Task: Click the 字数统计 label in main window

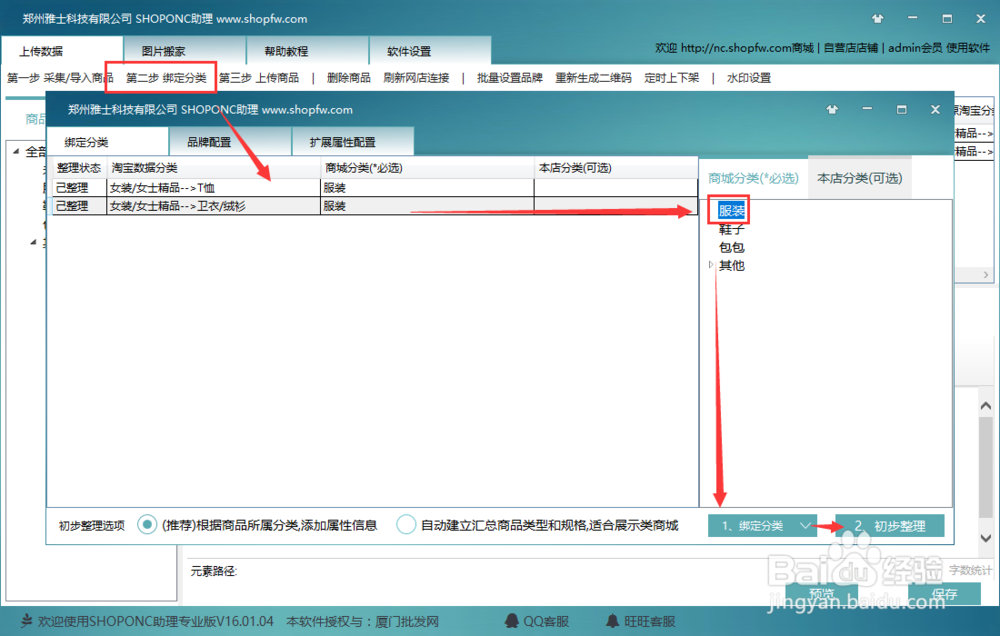Action: (x=970, y=570)
